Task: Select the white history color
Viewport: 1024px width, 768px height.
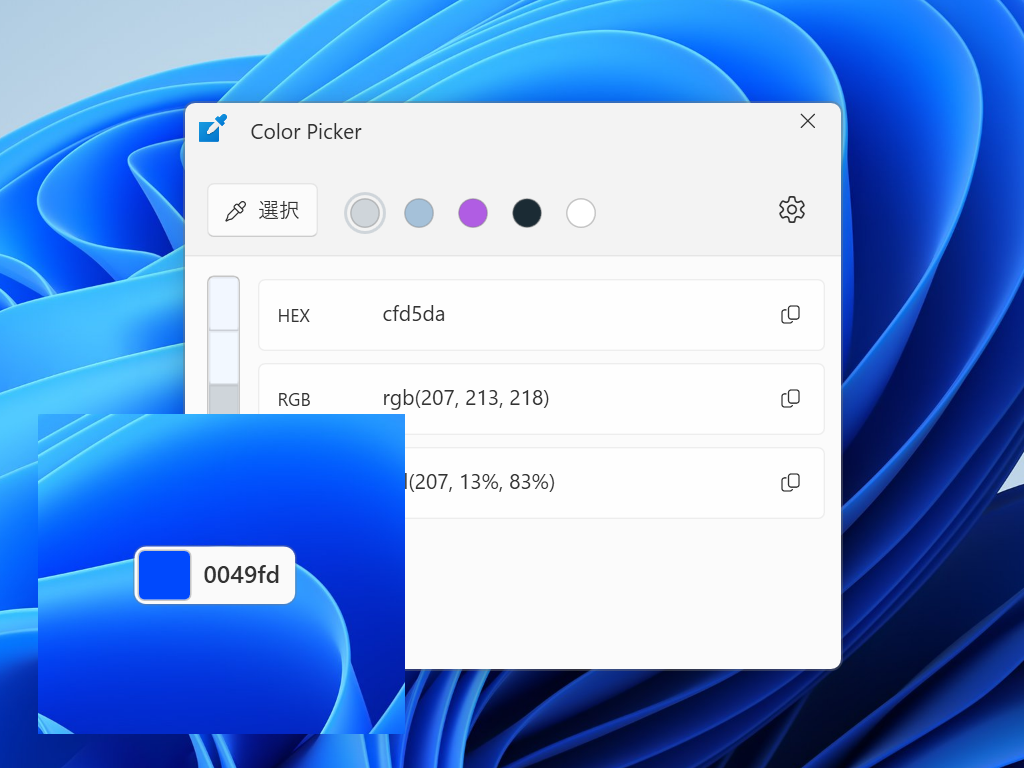Action: (x=581, y=213)
